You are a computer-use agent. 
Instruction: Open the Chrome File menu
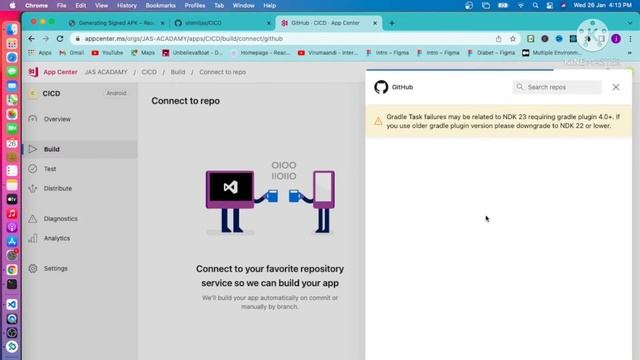tap(62, 6)
